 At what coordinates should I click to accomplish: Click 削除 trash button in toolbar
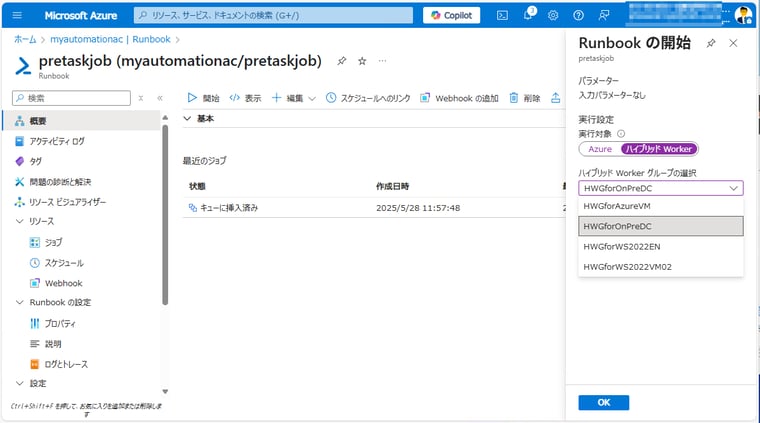(x=525, y=98)
